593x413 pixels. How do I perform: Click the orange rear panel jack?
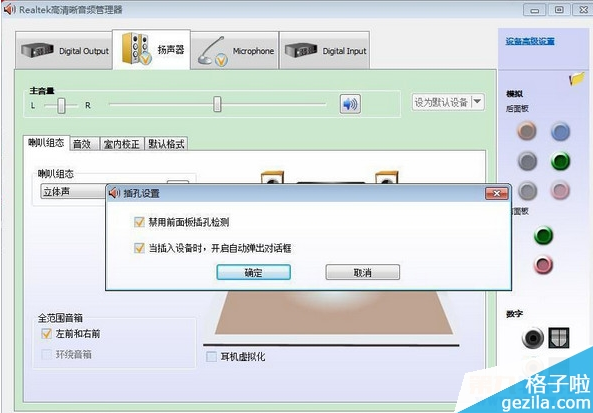pos(527,131)
